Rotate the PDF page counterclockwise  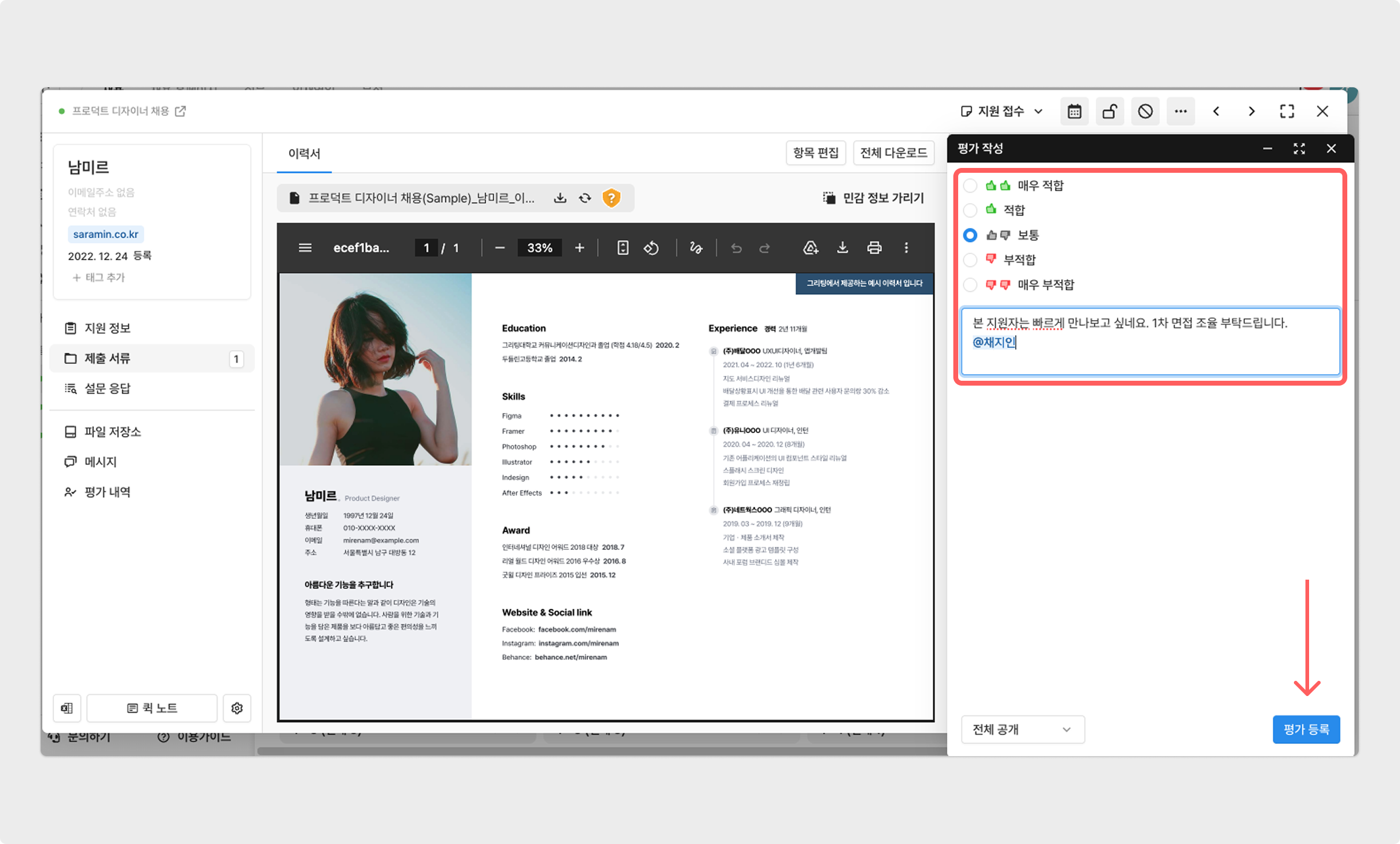point(652,248)
